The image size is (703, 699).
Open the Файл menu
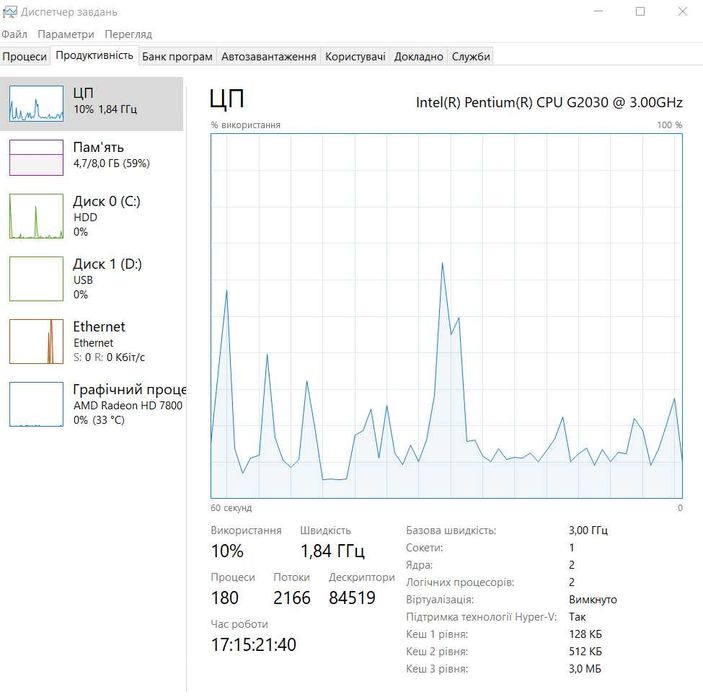click(x=14, y=35)
